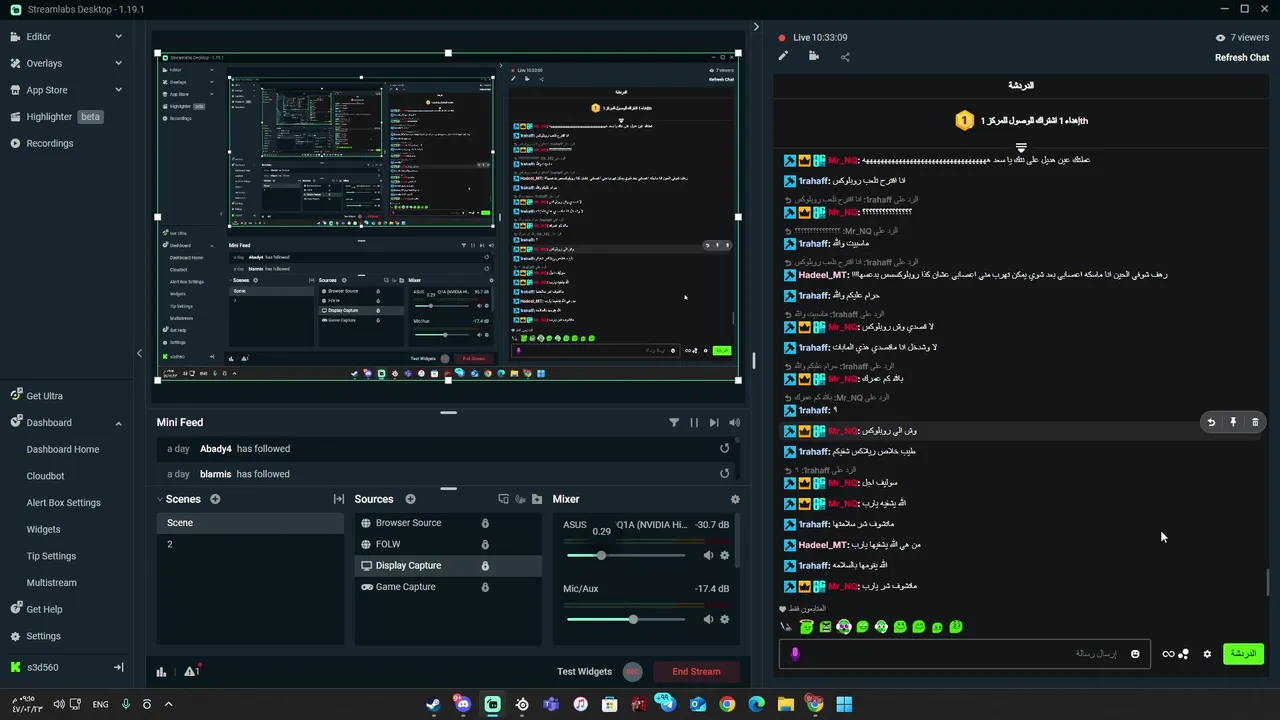Open chat settings gear icon

point(1207,654)
